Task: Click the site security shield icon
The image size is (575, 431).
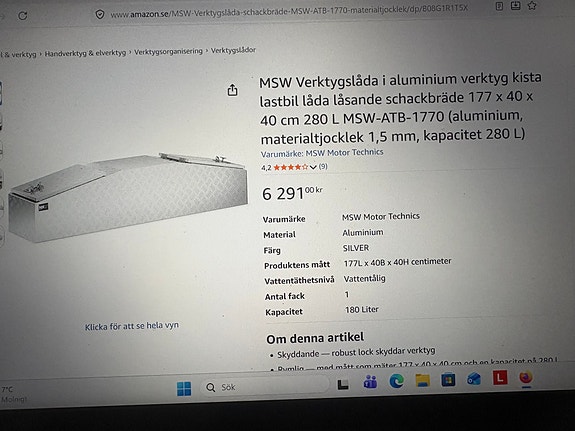Action: point(100,15)
